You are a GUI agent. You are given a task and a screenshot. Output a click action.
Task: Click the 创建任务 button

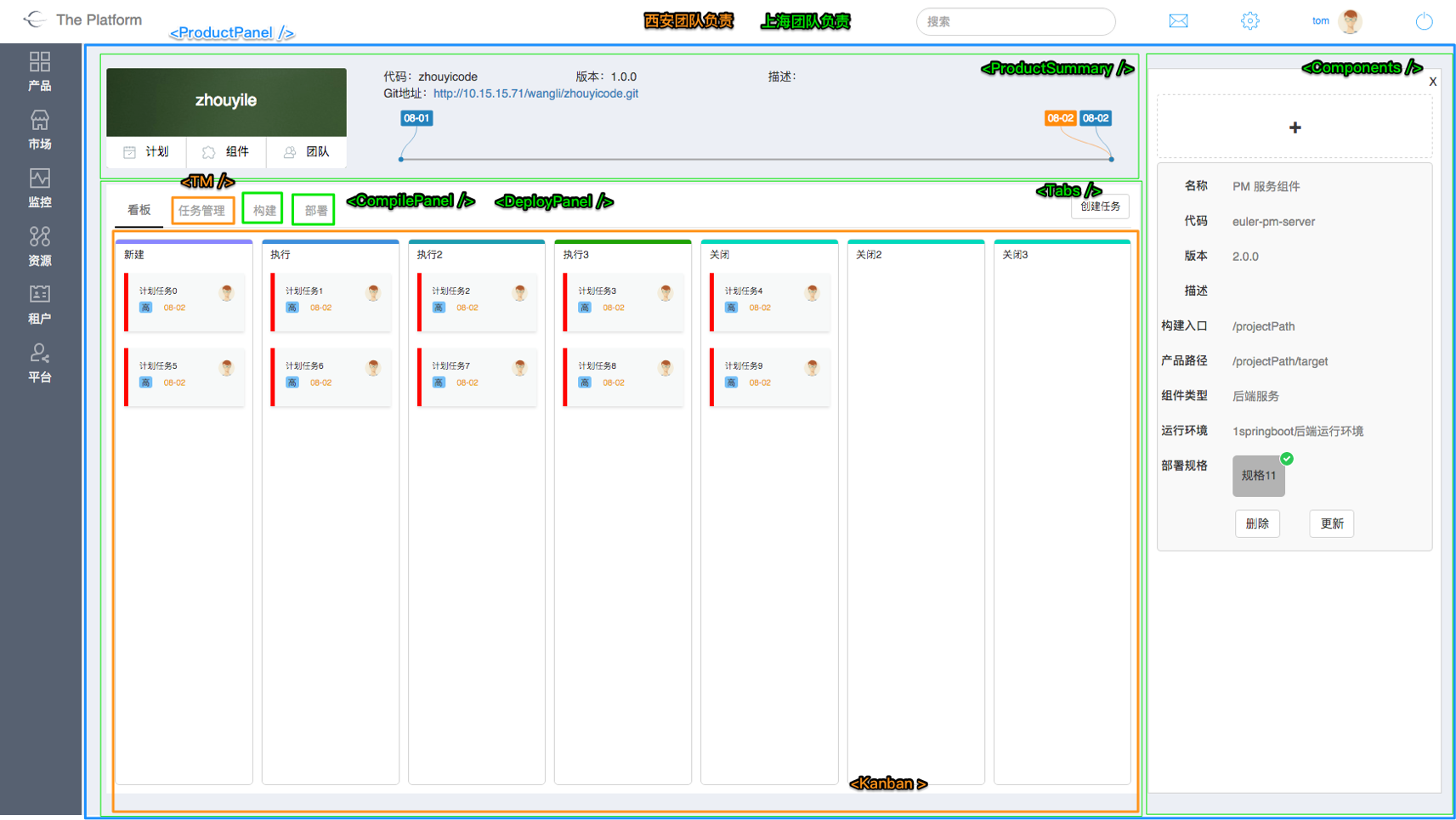1100,206
